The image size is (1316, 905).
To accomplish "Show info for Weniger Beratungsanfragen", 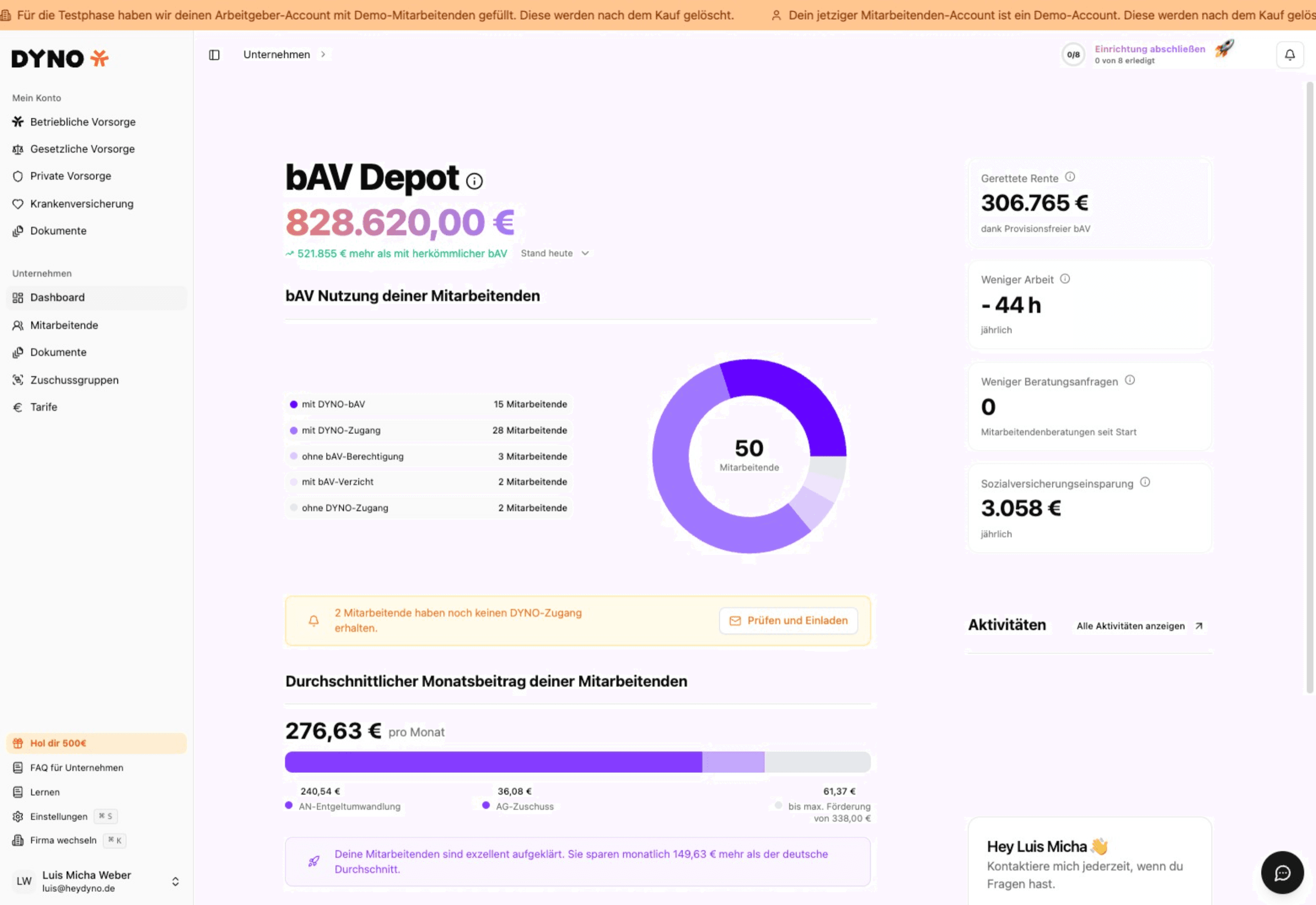I will [x=1129, y=380].
